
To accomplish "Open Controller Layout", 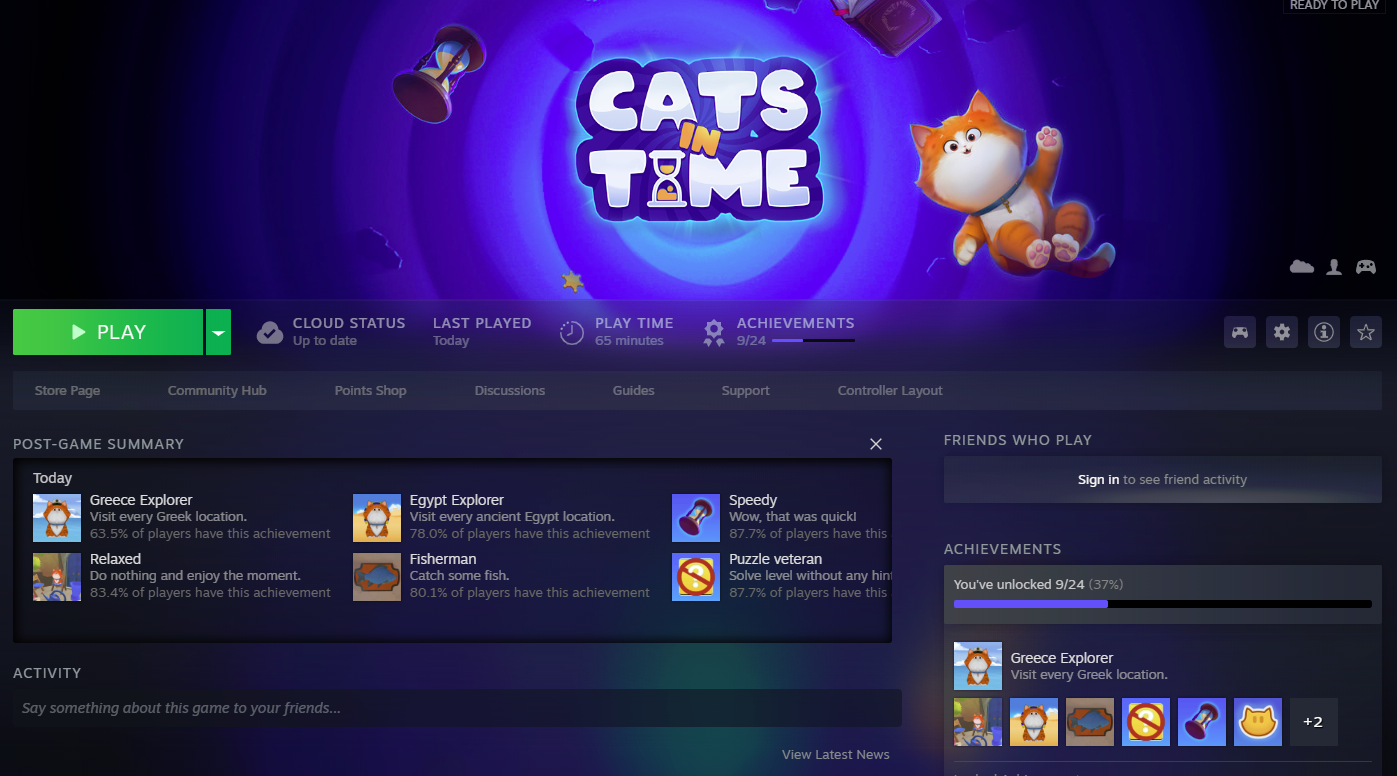I will click(x=890, y=390).
